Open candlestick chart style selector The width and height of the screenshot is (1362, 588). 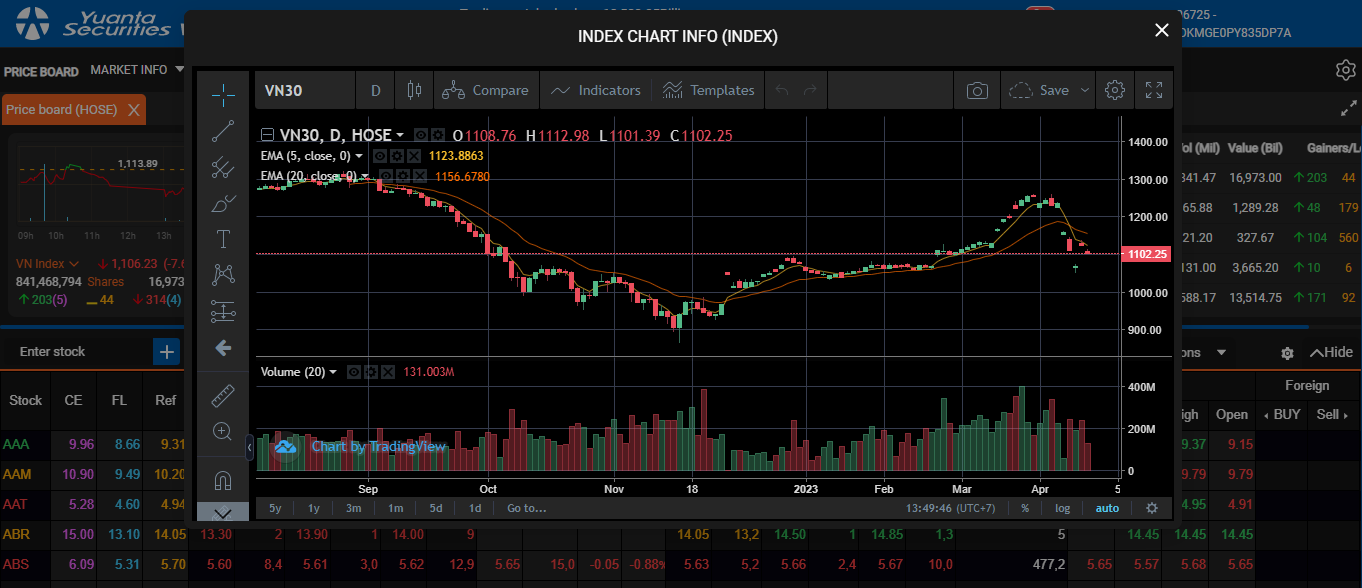point(414,90)
